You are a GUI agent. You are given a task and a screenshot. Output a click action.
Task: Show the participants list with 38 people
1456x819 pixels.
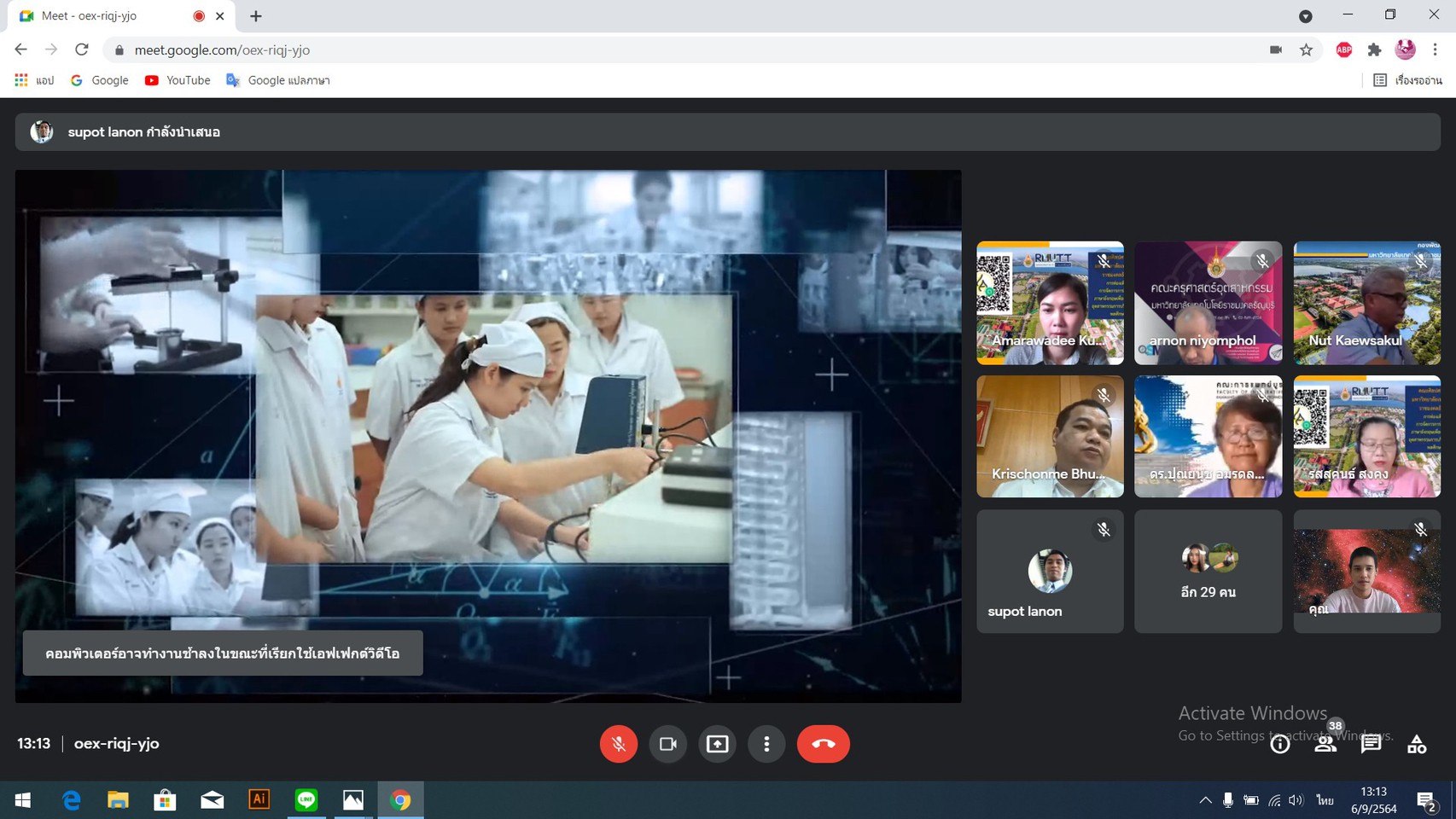click(x=1325, y=744)
